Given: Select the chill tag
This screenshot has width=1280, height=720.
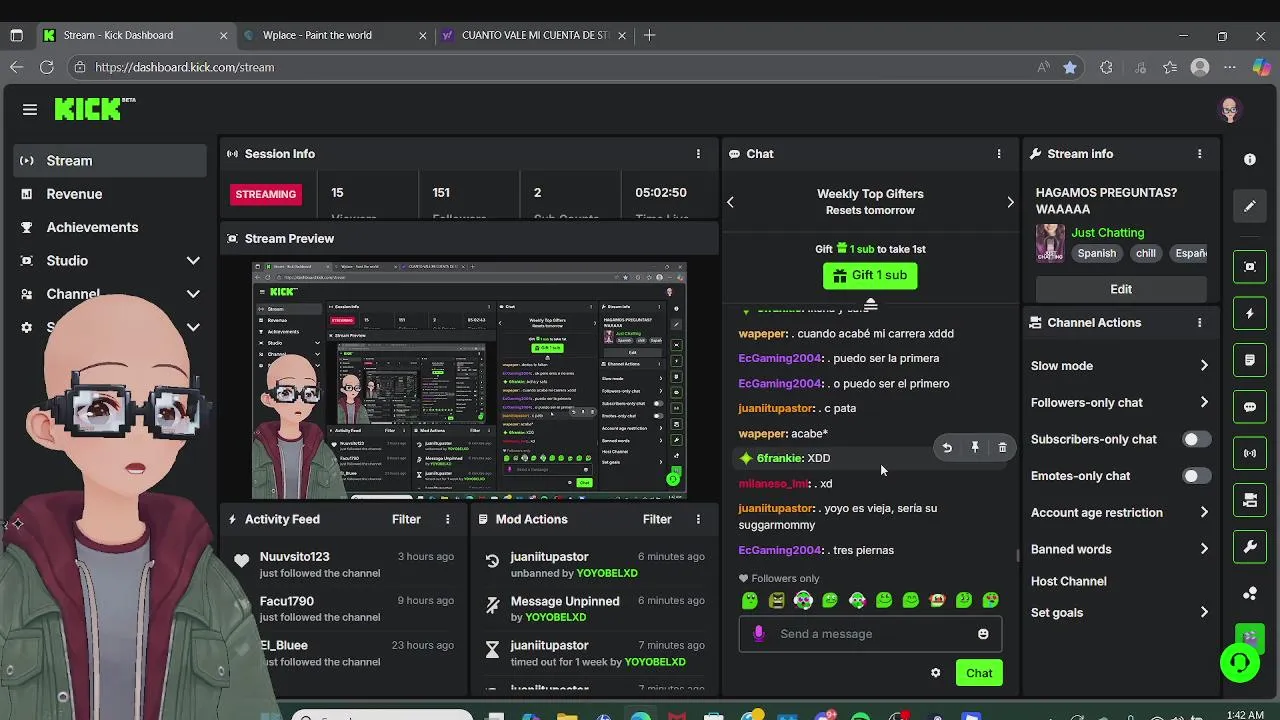Looking at the screenshot, I should 1146,253.
